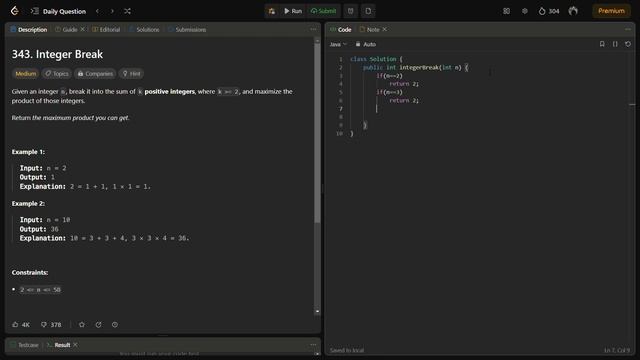
Task: Reset code to default with revert icon
Action: click(628, 44)
